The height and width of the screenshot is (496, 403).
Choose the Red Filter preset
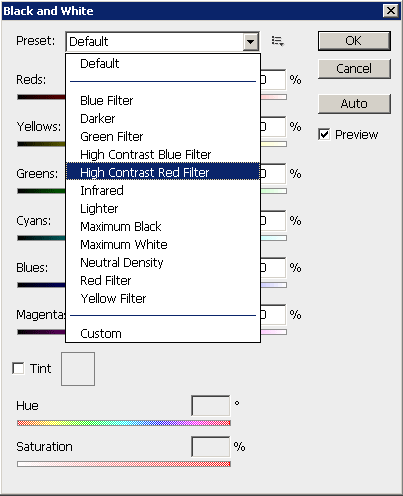pyautogui.click(x=163, y=280)
